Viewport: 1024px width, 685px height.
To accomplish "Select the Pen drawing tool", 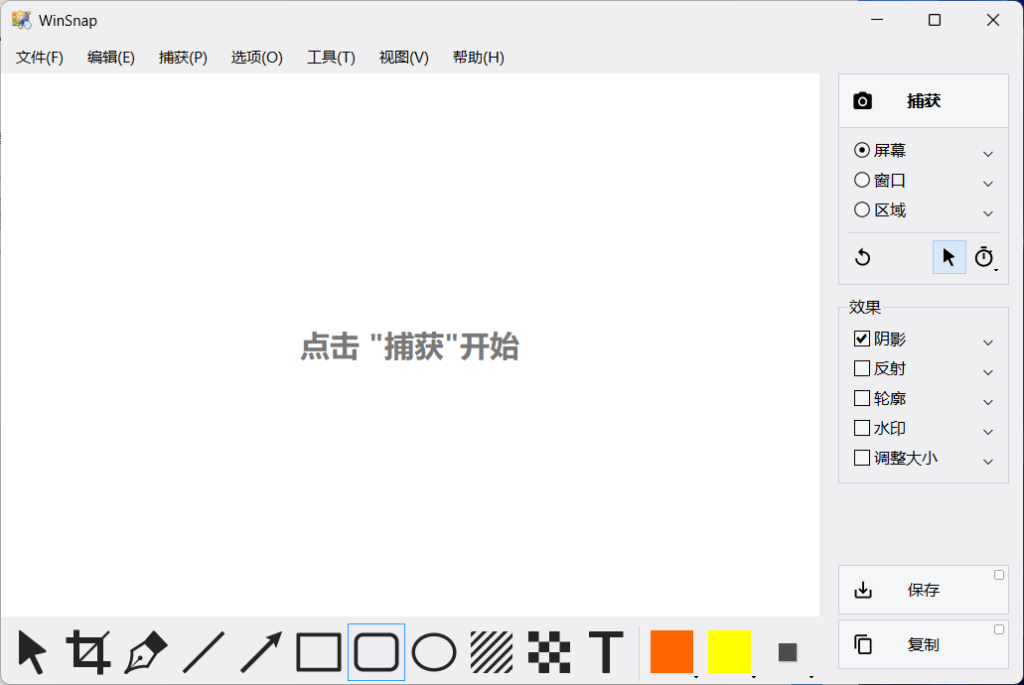I will point(146,652).
